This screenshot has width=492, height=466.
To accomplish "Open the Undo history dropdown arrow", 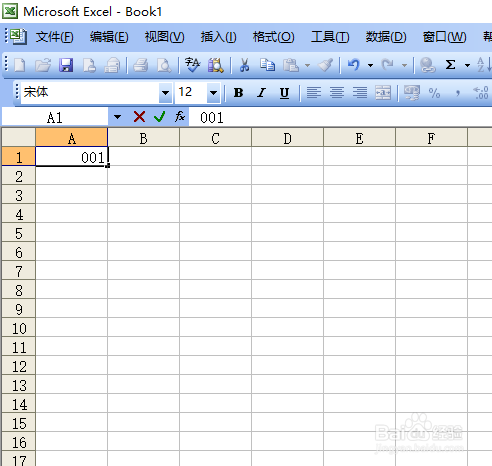I will pos(370,65).
